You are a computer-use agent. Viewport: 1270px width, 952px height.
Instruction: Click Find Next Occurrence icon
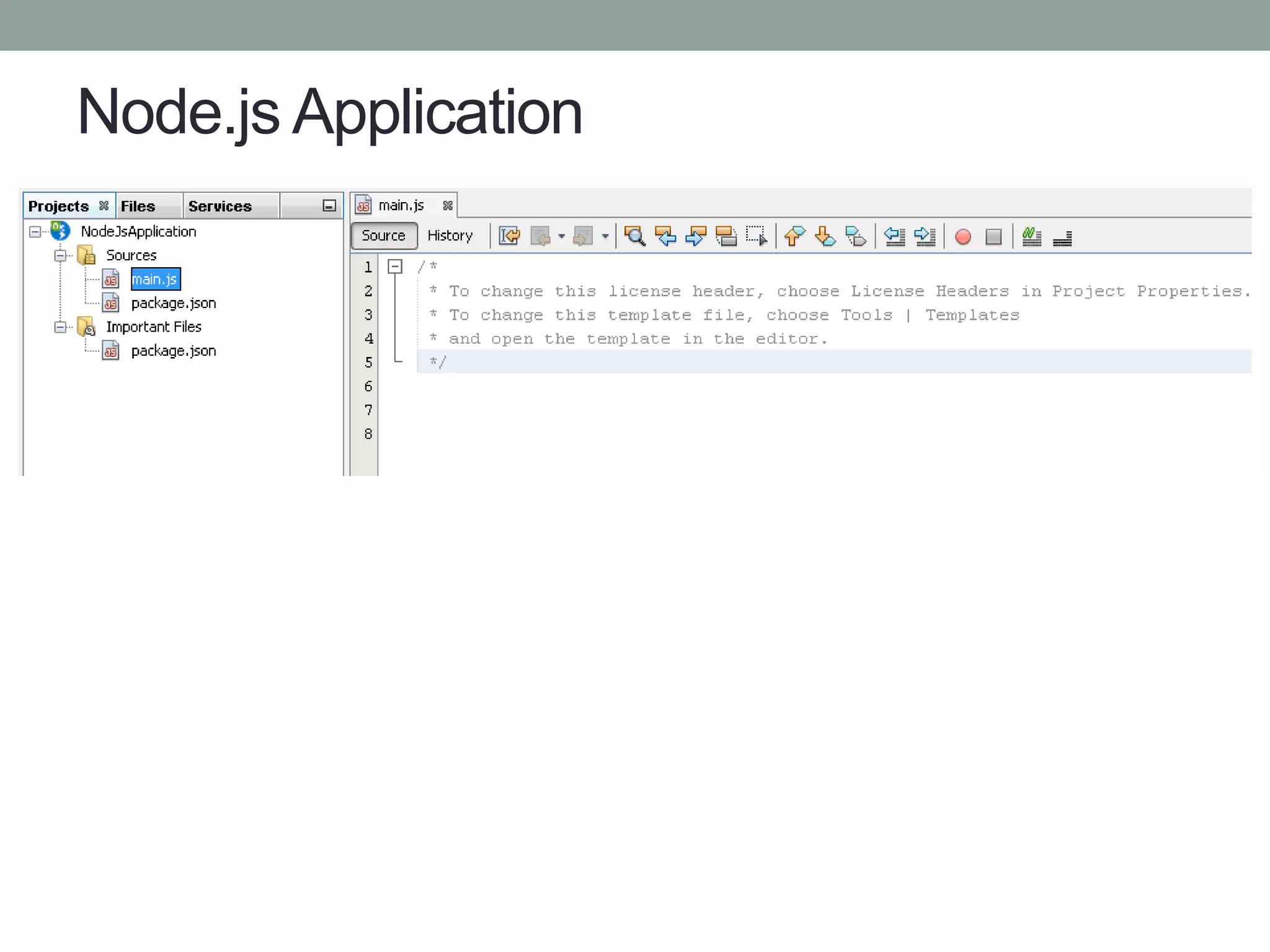pyautogui.click(x=696, y=236)
